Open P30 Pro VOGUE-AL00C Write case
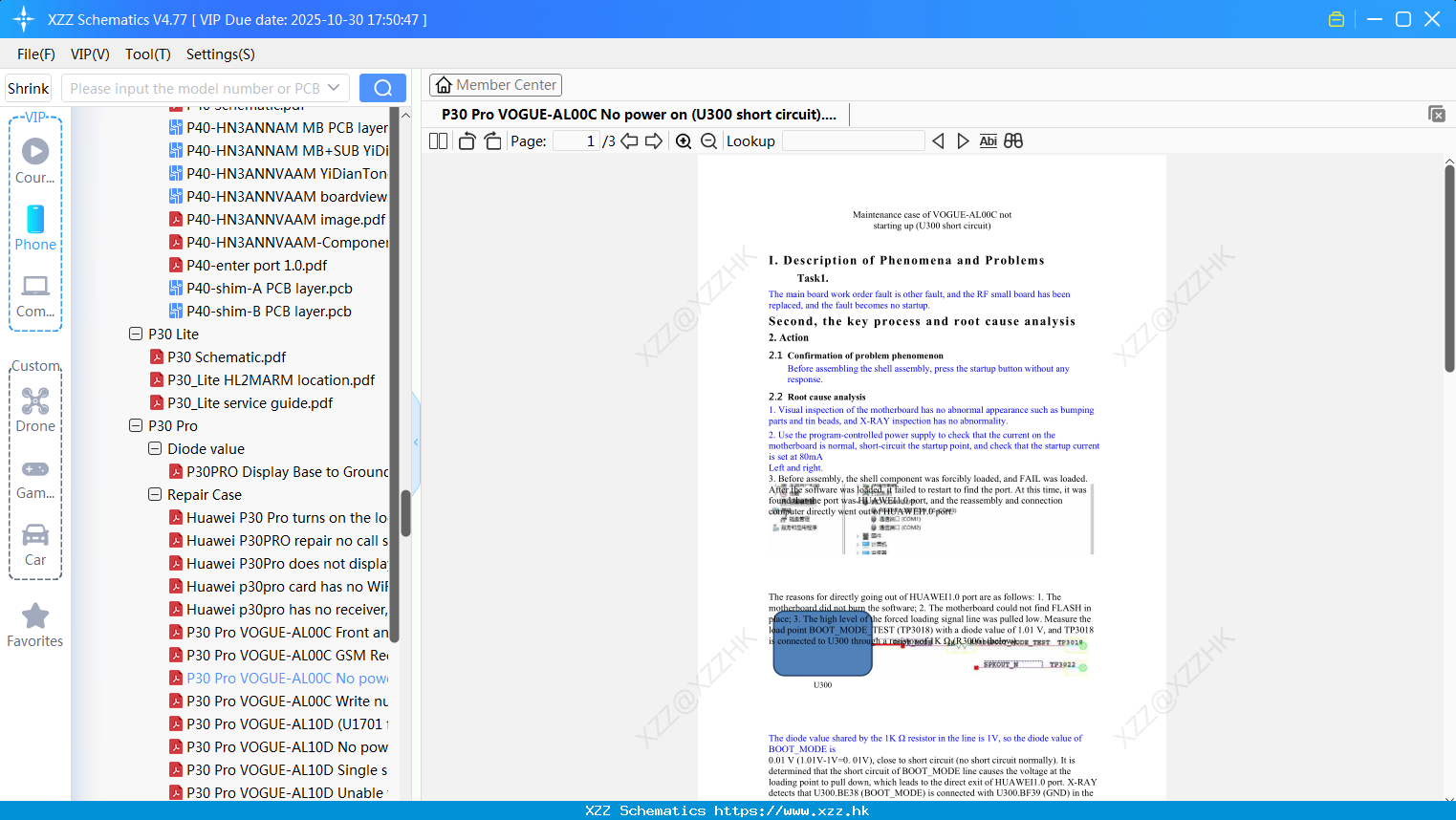 click(278, 701)
